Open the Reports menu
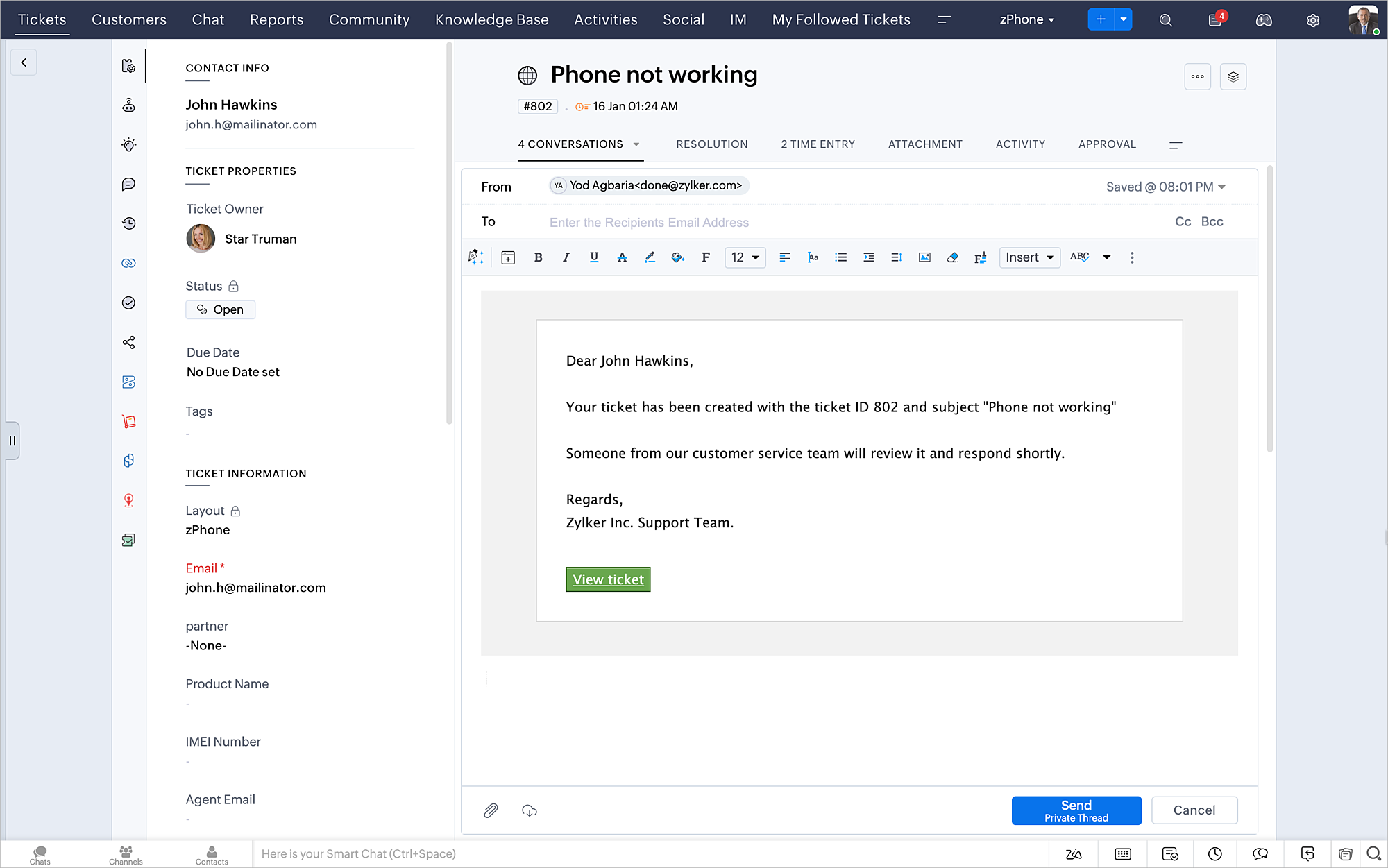 tap(276, 19)
